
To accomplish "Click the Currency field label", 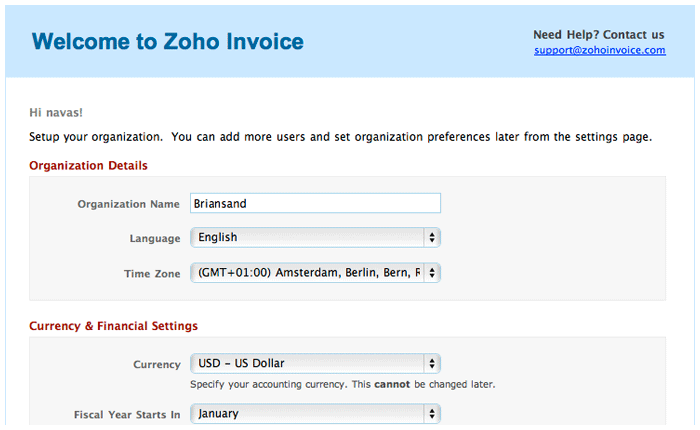I will tap(157, 364).
